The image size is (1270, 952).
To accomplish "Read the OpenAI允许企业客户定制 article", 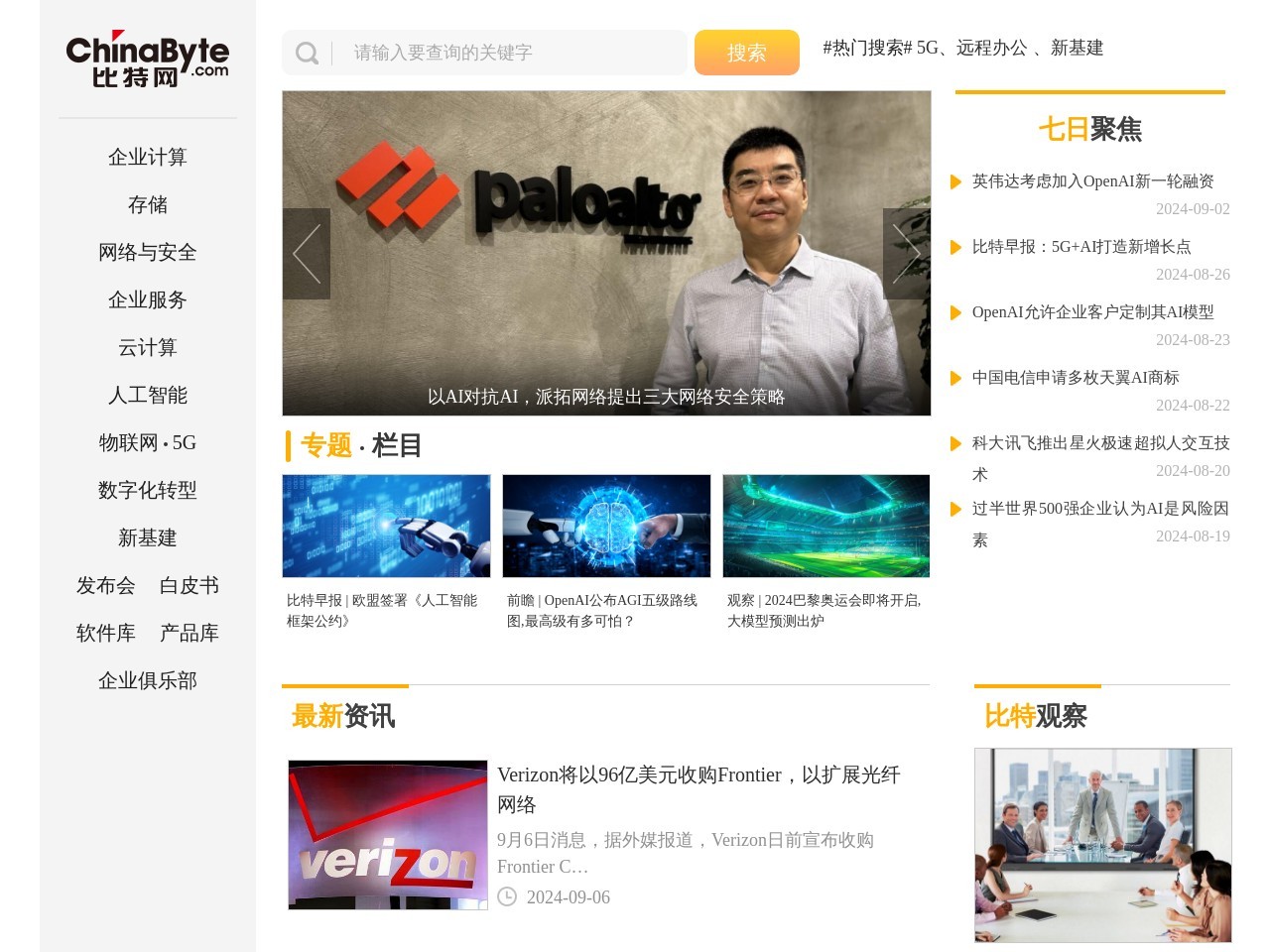I will [x=1092, y=312].
